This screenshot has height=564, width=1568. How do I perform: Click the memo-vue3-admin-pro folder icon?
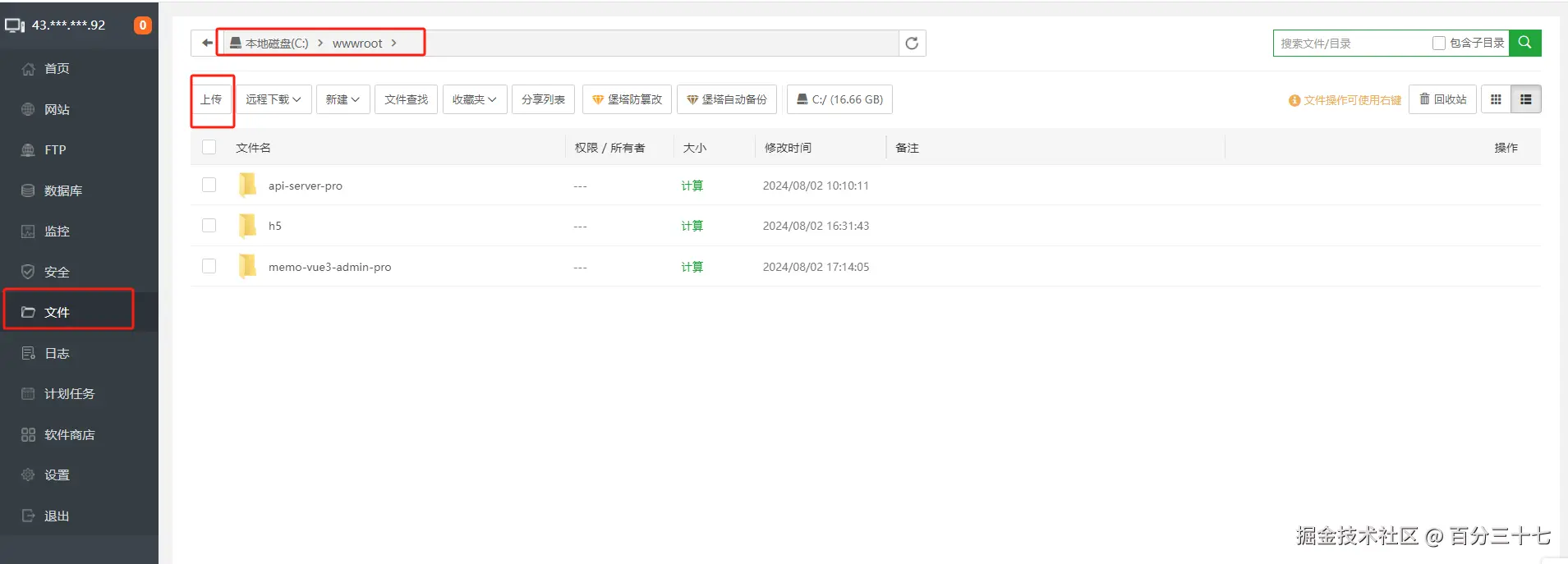click(x=247, y=267)
